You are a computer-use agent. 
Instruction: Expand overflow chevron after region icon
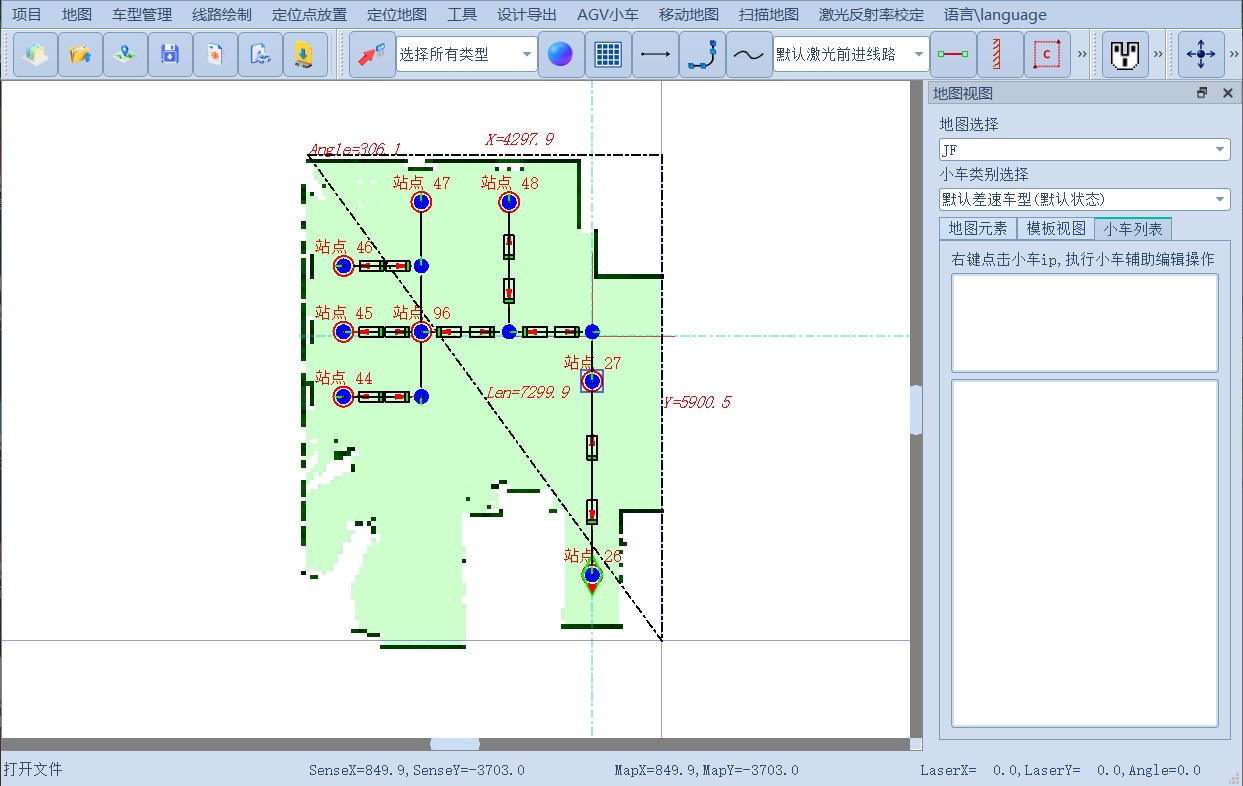point(1082,54)
